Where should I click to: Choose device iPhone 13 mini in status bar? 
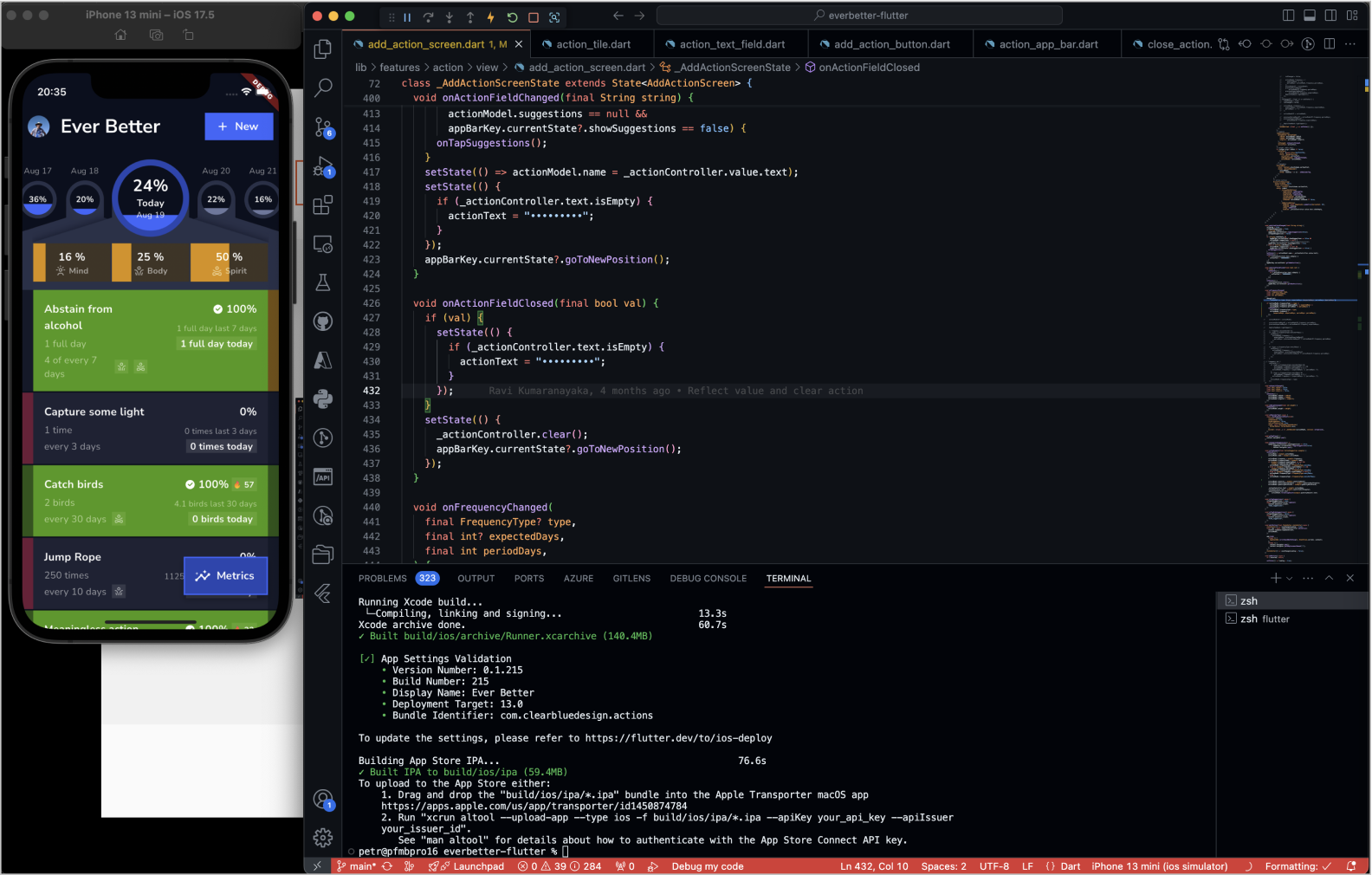pyautogui.click(x=1159, y=866)
